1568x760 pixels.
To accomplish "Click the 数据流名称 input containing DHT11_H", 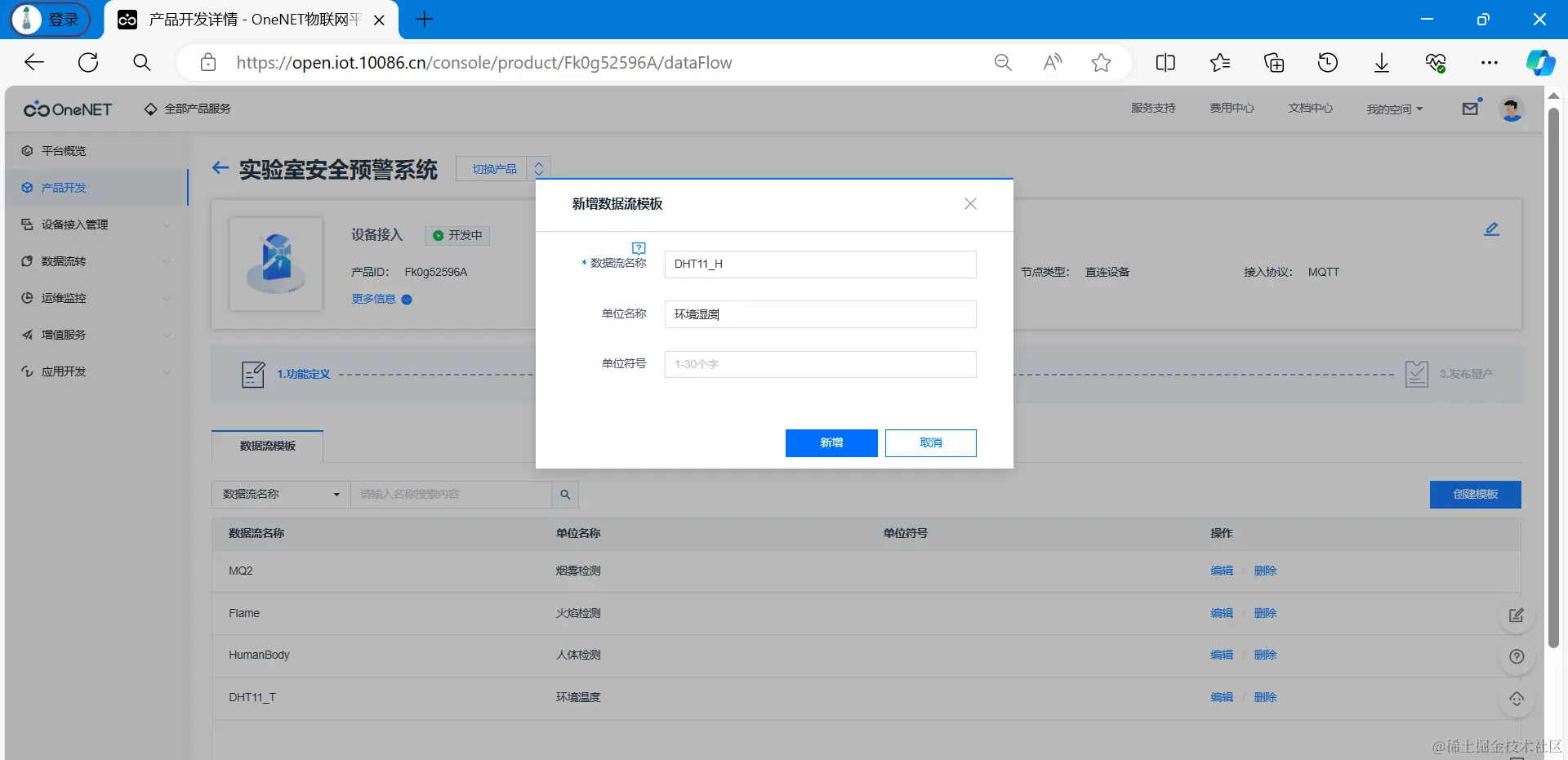I will [x=820, y=264].
